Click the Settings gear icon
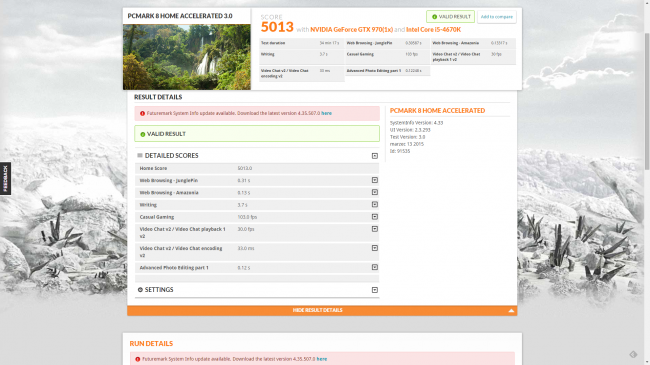Image resolution: width=650 pixels, height=365 pixels. pos(140,290)
